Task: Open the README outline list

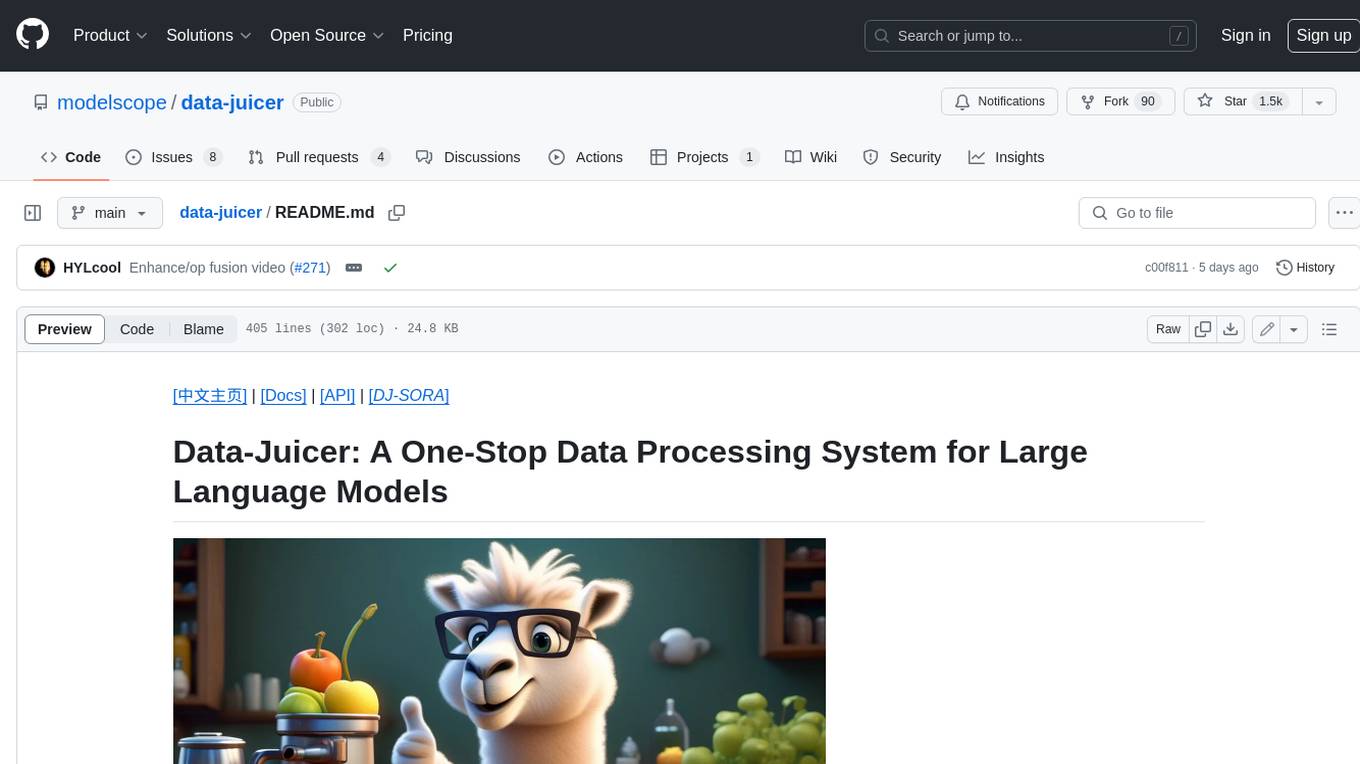Action: (1329, 329)
